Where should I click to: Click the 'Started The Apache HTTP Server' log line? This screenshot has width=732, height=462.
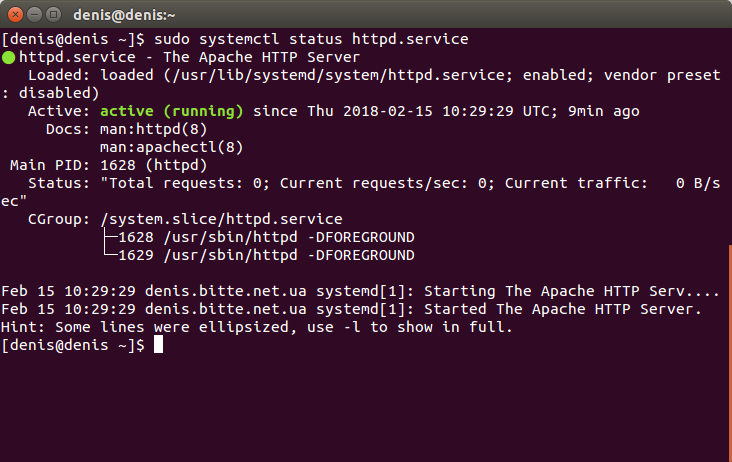click(x=351, y=309)
